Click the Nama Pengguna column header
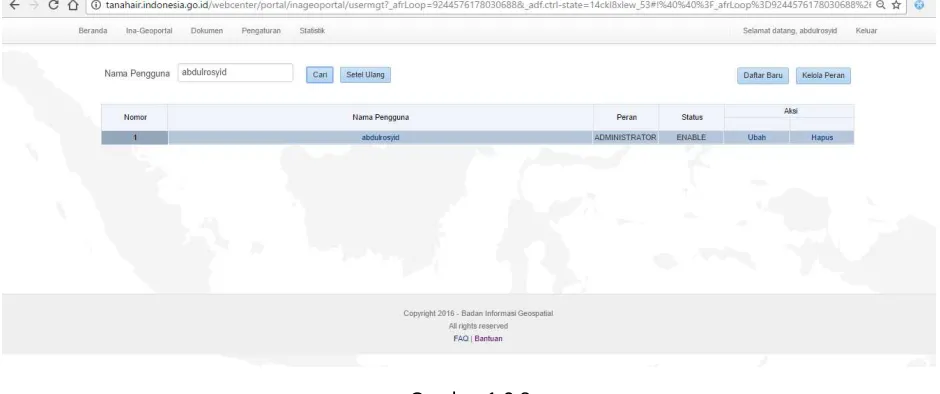The image size is (940, 394). tap(381, 118)
